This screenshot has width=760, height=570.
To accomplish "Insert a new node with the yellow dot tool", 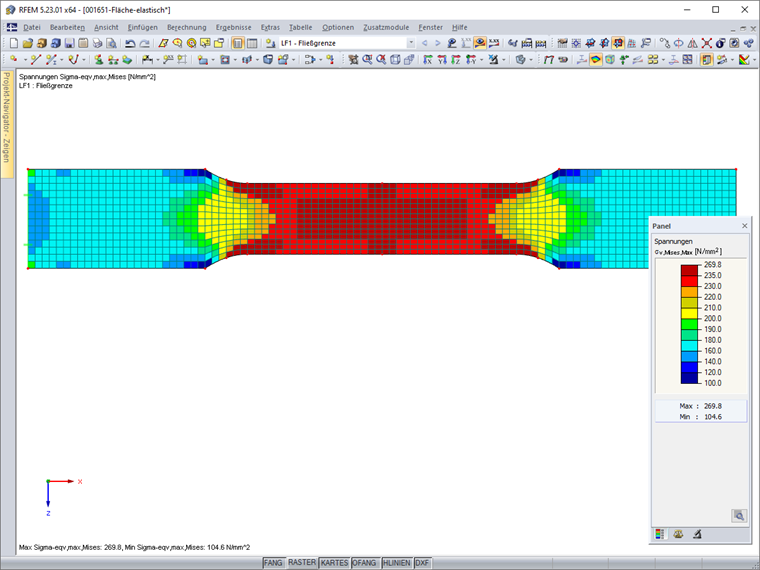I will [14, 60].
